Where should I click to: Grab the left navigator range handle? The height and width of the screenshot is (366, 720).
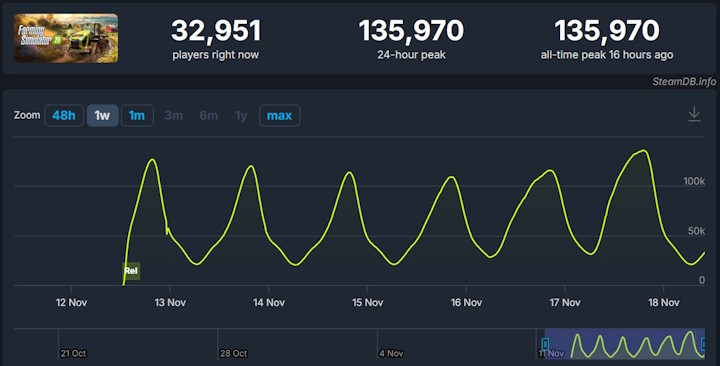tap(545, 344)
